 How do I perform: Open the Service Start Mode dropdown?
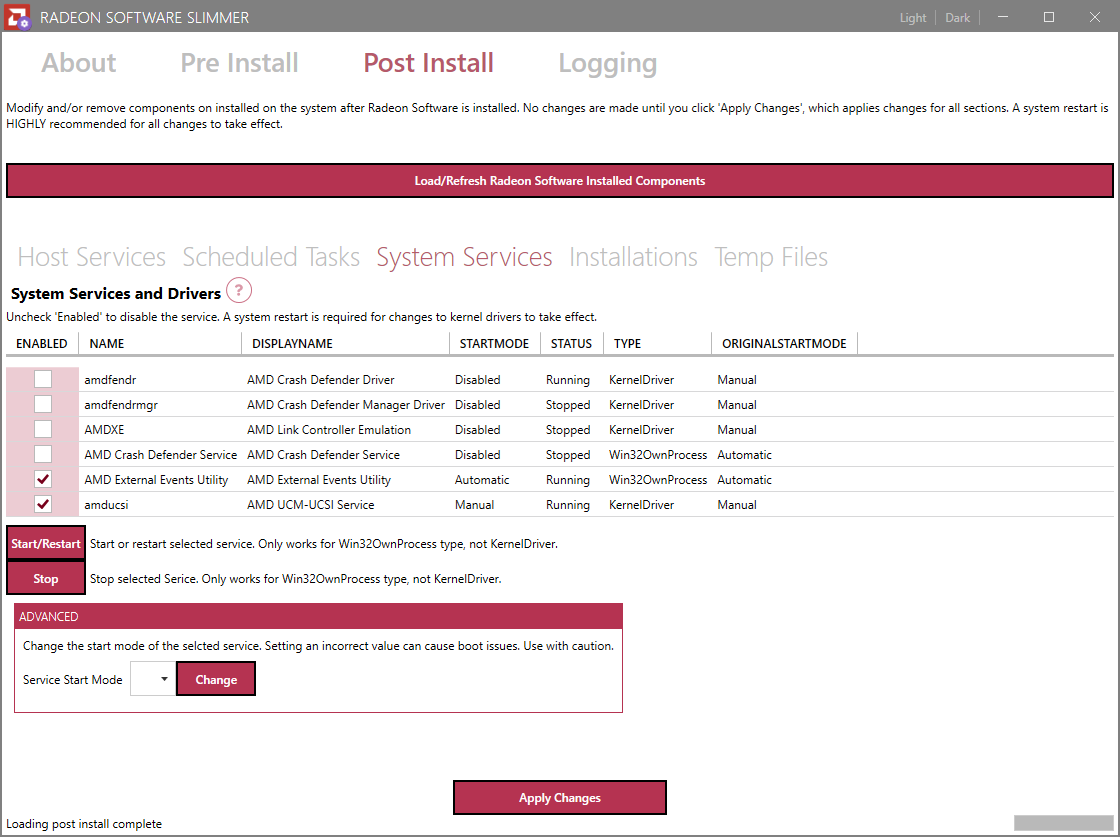153,679
